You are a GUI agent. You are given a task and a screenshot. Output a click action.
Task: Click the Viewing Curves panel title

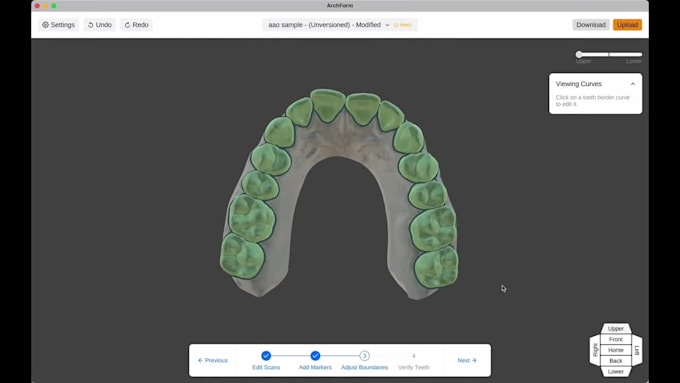579,84
